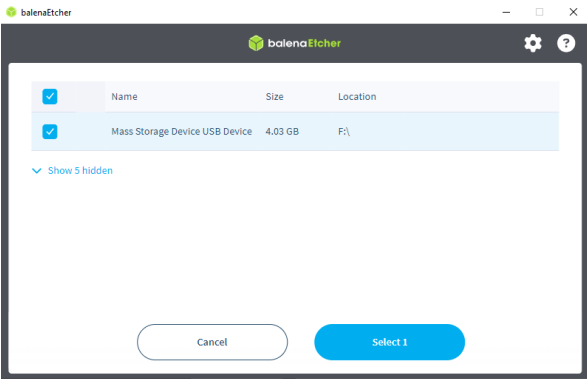Select the Mass Storage Device USB Device row
The height and width of the screenshot is (379, 587).
click(295, 131)
